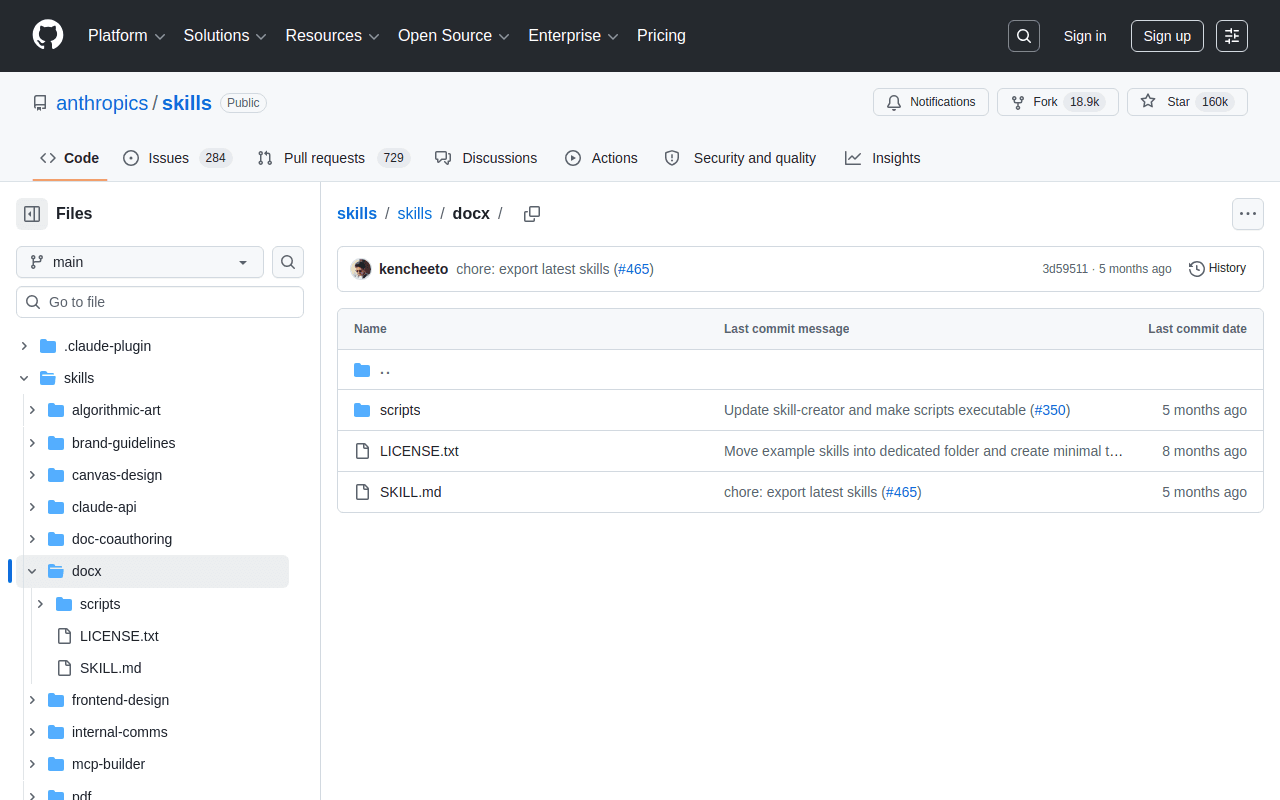Collapse the skills folder chevron in the tree
This screenshot has width=1280, height=800.
pyautogui.click(x=24, y=378)
